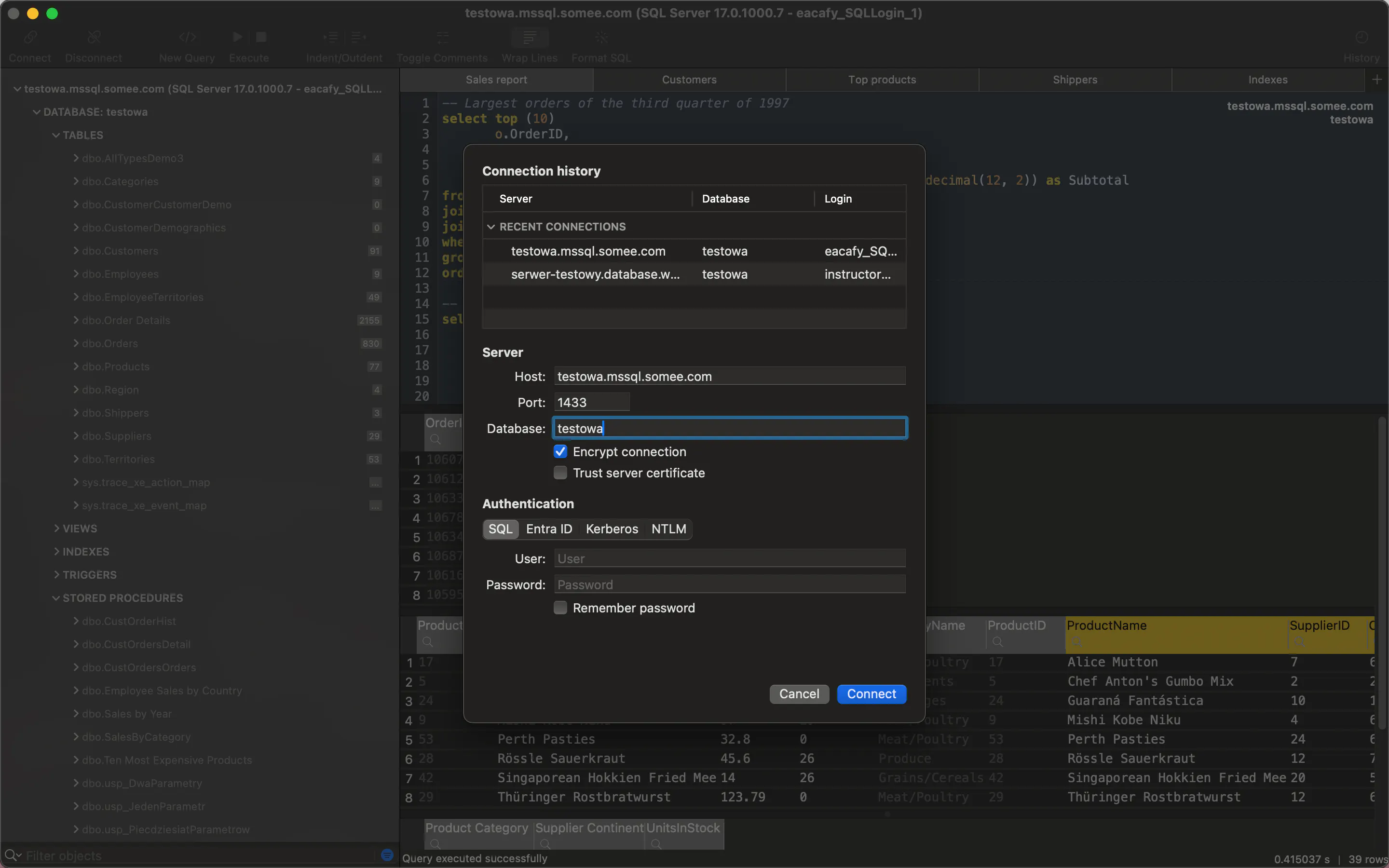Select NTLM authentication

pyautogui.click(x=668, y=529)
